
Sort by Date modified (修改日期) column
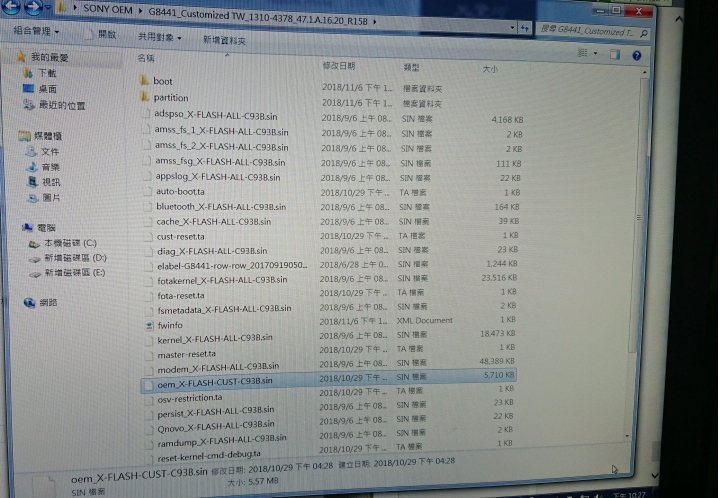[x=339, y=66]
